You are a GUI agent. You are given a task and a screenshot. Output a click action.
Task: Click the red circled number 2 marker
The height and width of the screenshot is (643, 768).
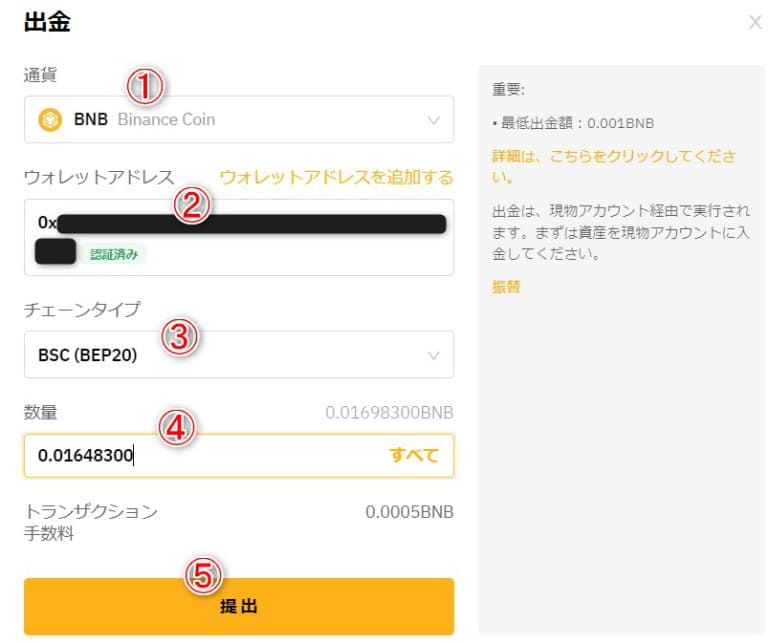192,205
